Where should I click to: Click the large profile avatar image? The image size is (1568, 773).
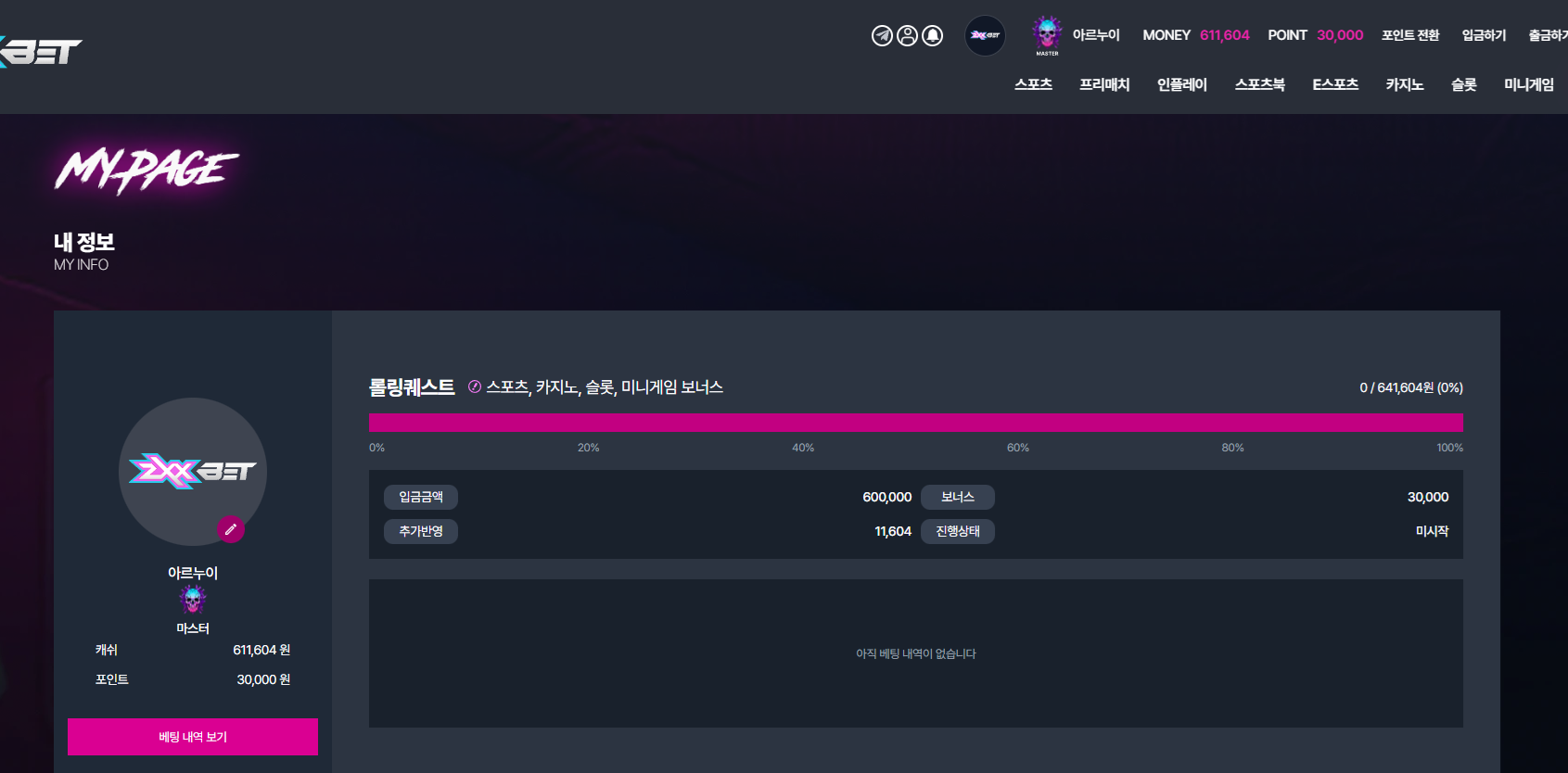click(x=193, y=472)
